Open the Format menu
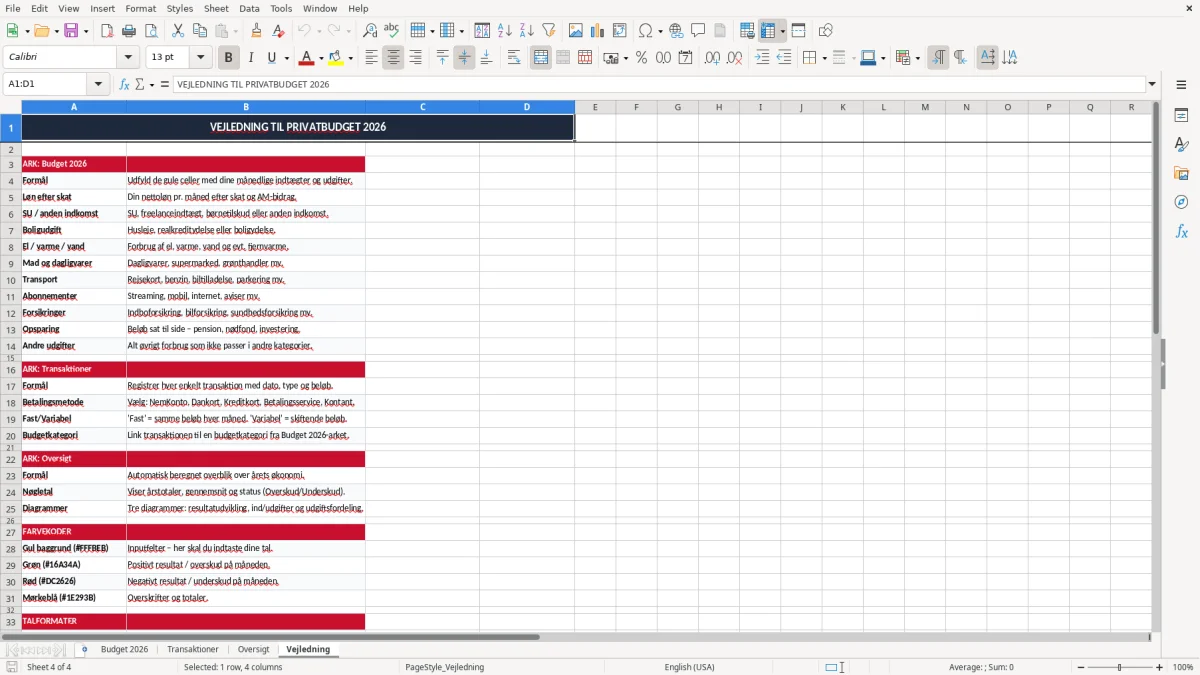1200x675 pixels. [140, 8]
